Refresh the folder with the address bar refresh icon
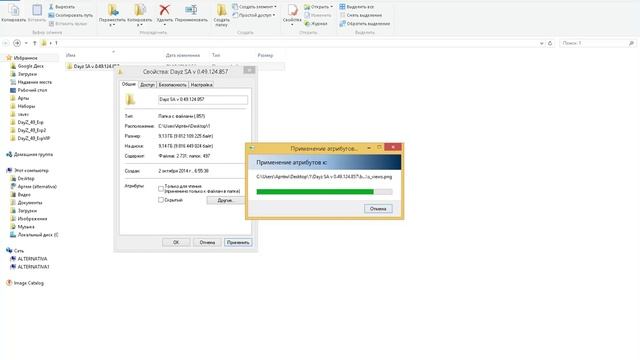The height and width of the screenshot is (360, 640). (x=550, y=43)
